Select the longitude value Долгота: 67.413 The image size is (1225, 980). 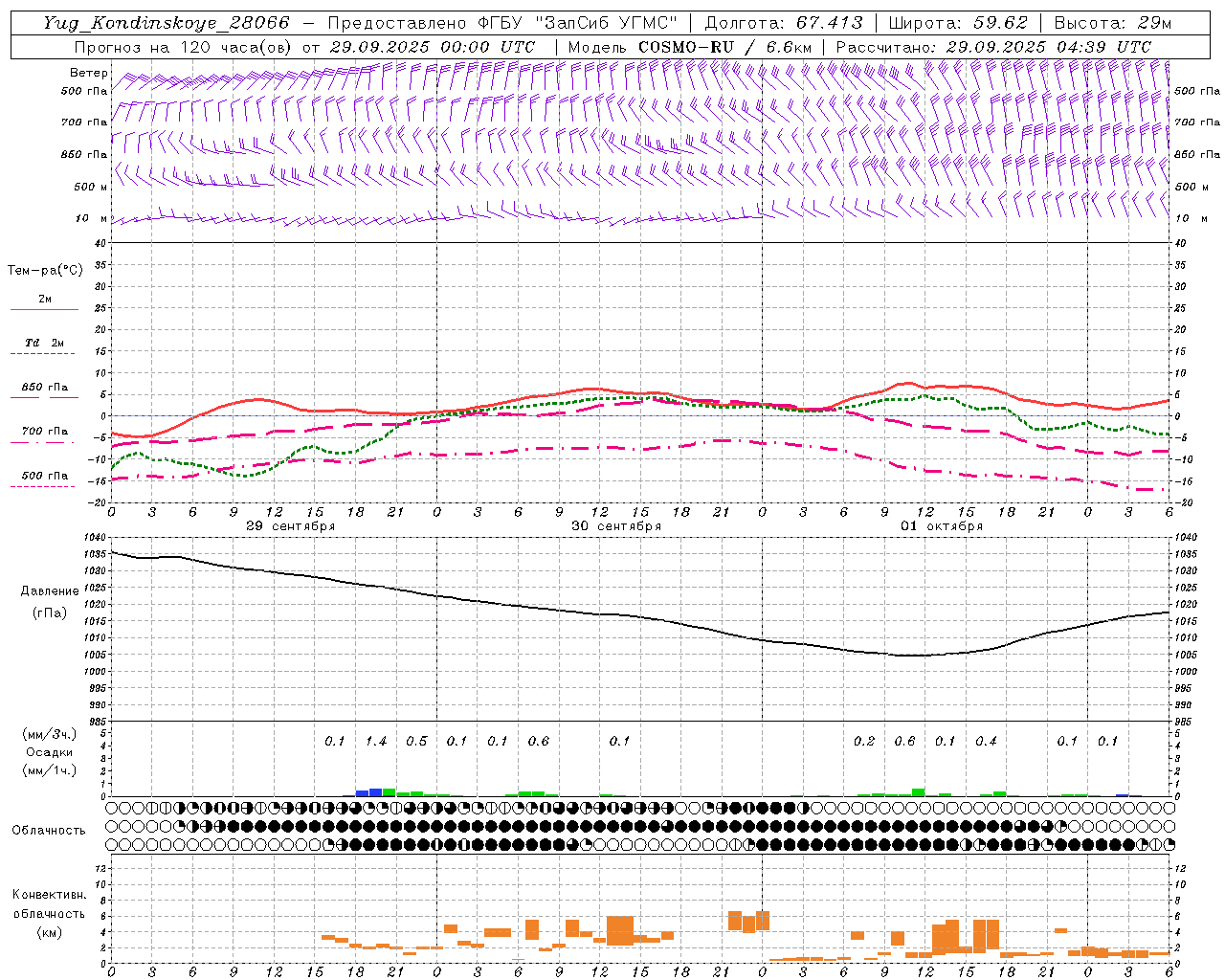coord(784,23)
